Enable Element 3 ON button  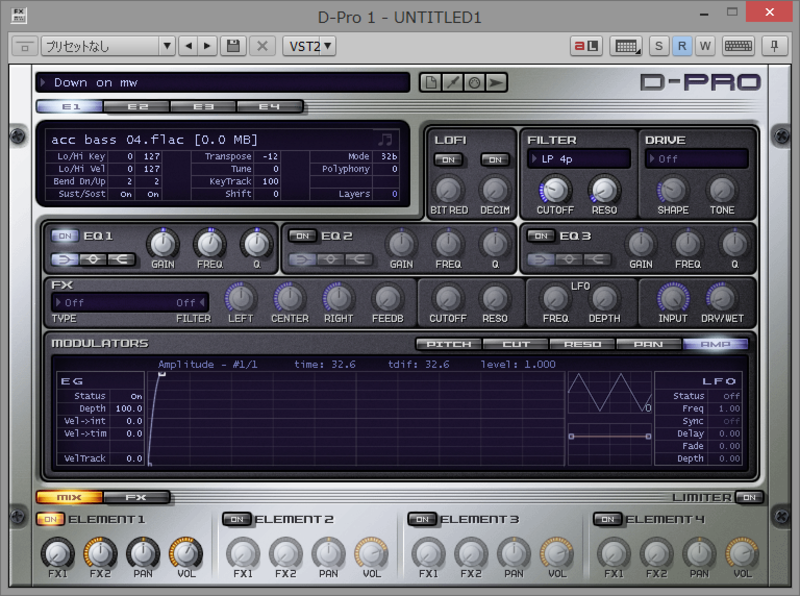coord(422,519)
